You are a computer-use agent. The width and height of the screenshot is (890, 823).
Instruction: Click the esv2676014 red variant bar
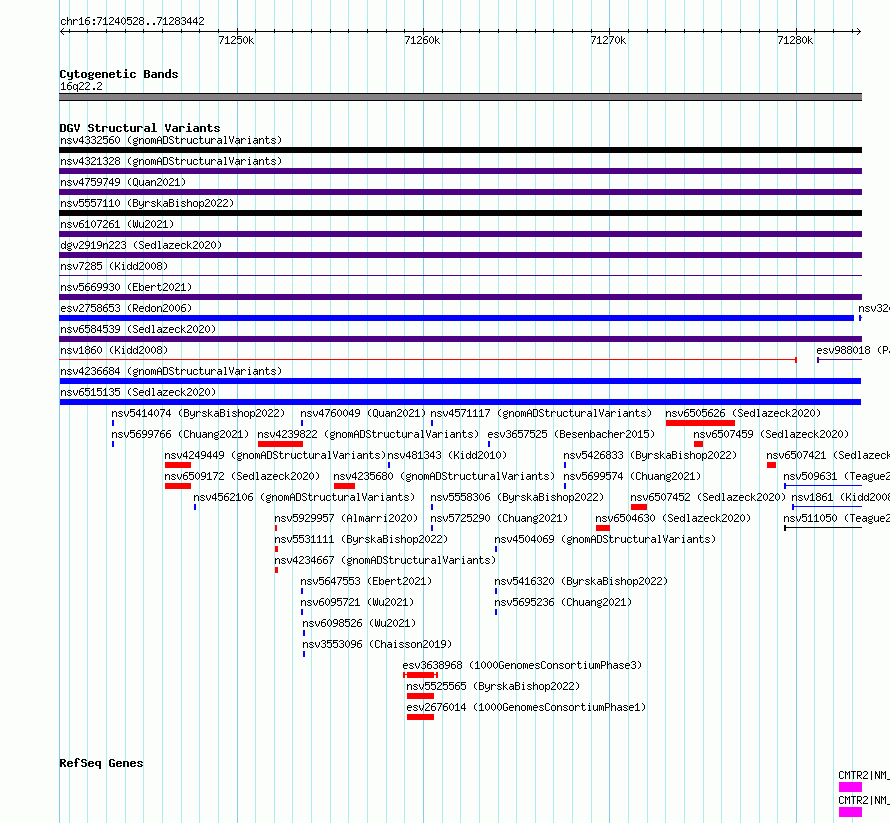click(421, 717)
